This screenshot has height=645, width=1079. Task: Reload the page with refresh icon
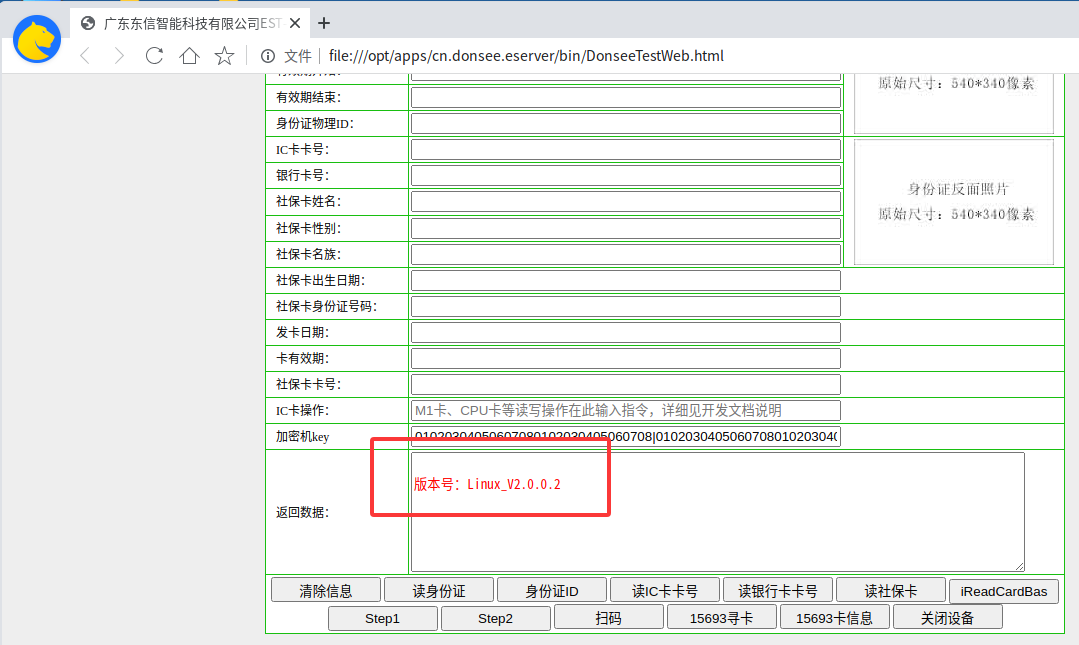tap(154, 56)
